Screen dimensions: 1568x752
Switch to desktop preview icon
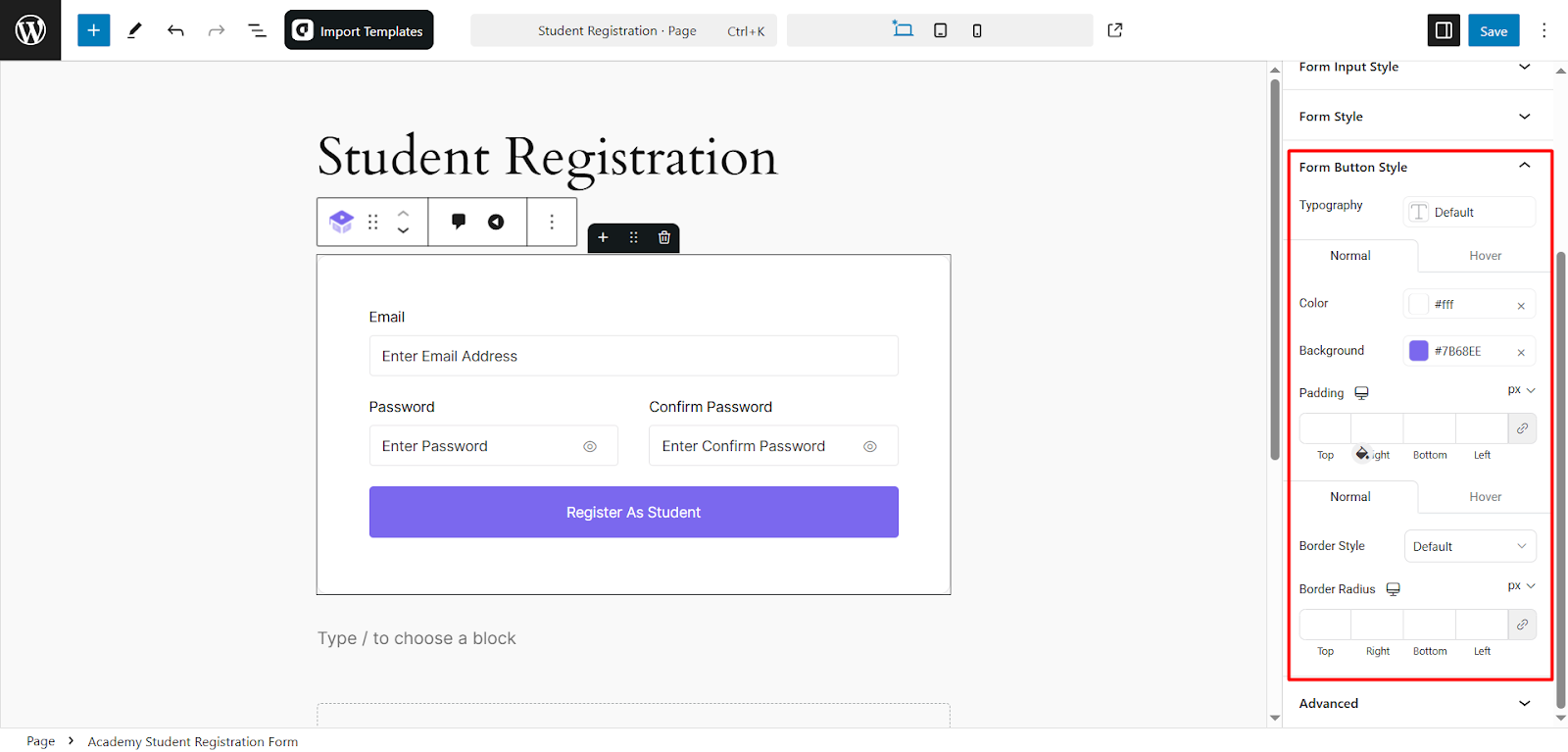point(903,30)
